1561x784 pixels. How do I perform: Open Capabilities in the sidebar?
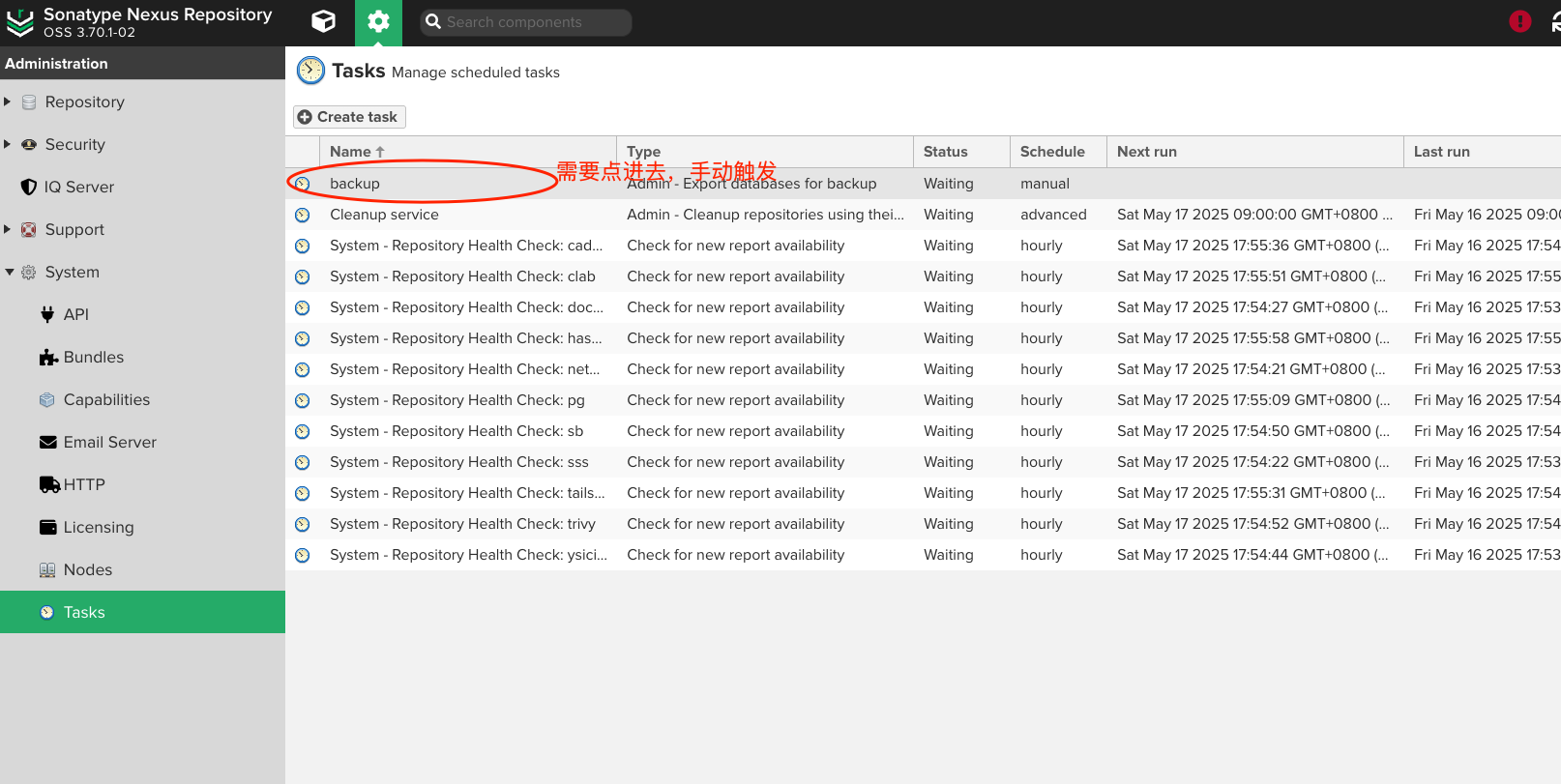106,399
